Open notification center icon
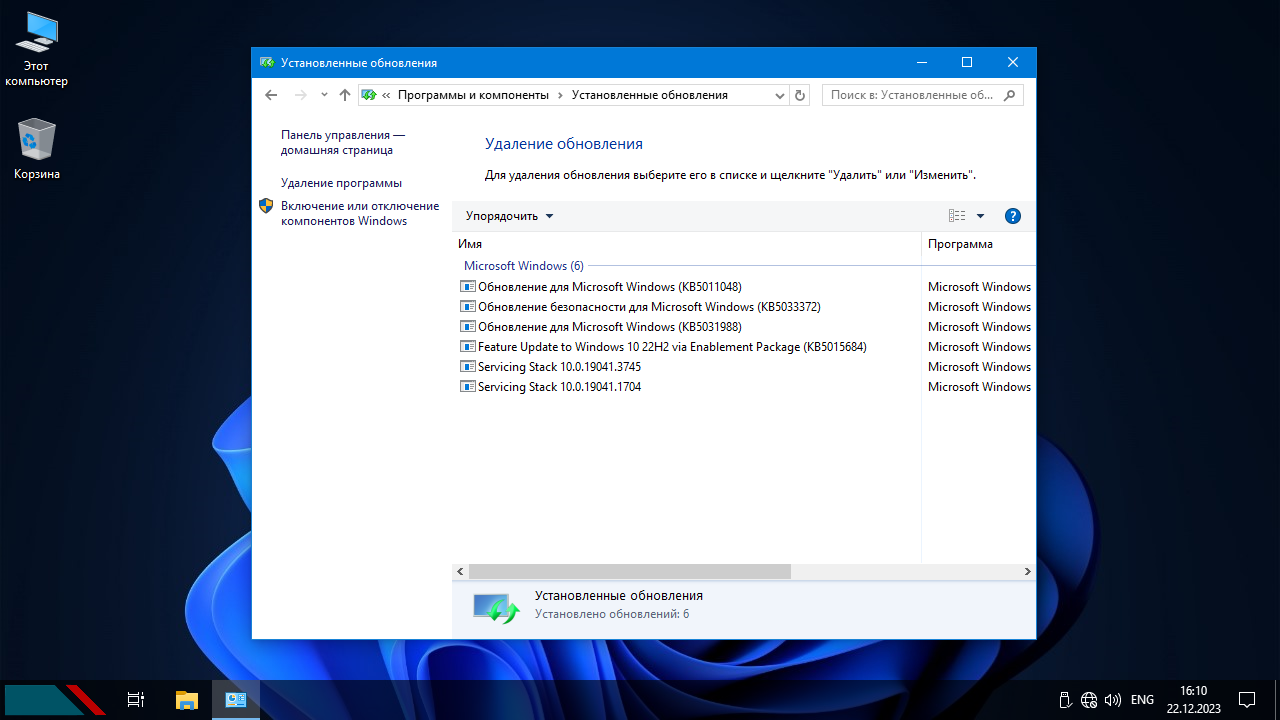 pos(1247,700)
